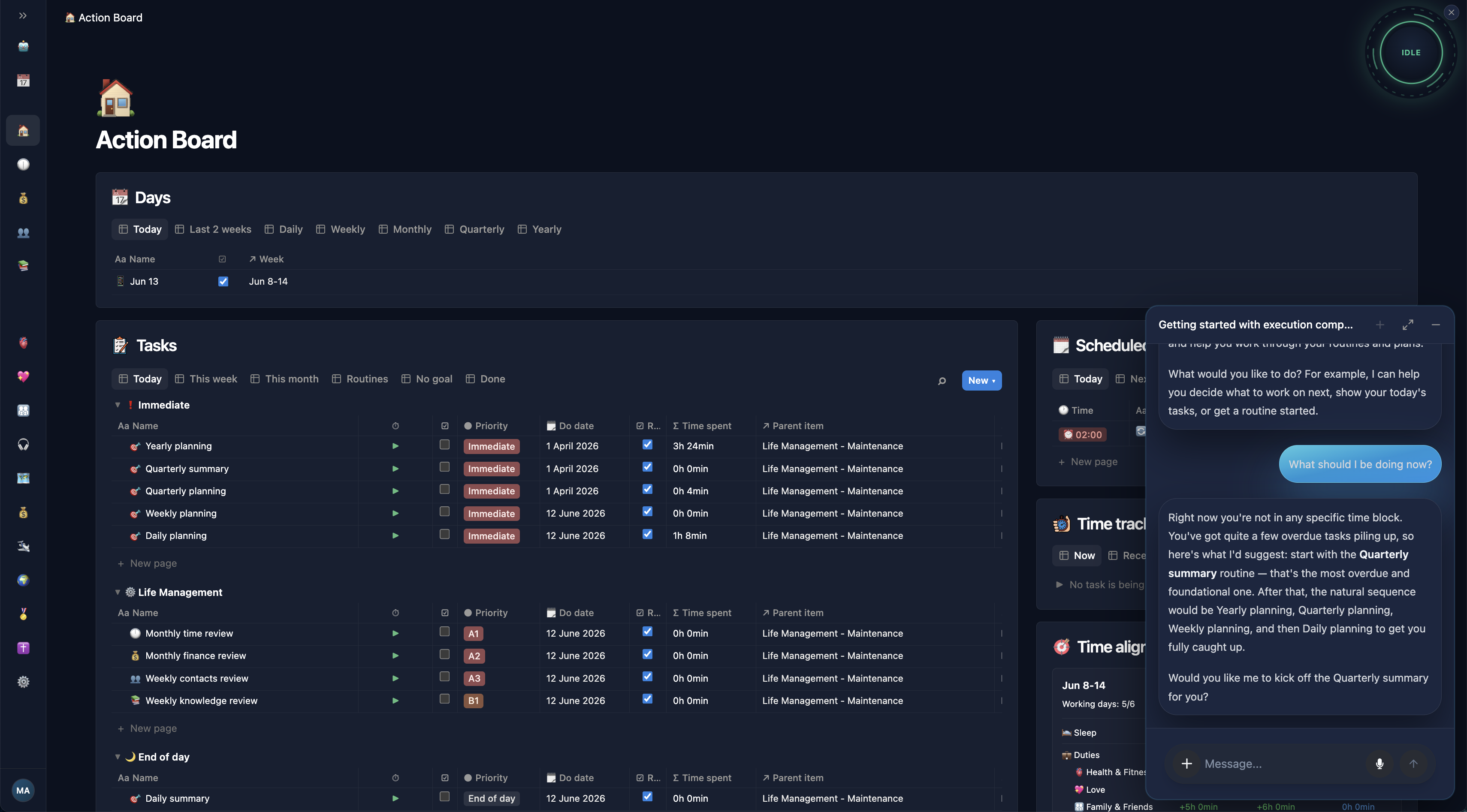The width and height of the screenshot is (1467, 812).
Task: Open the books stack sidebar icon
Action: point(23,266)
